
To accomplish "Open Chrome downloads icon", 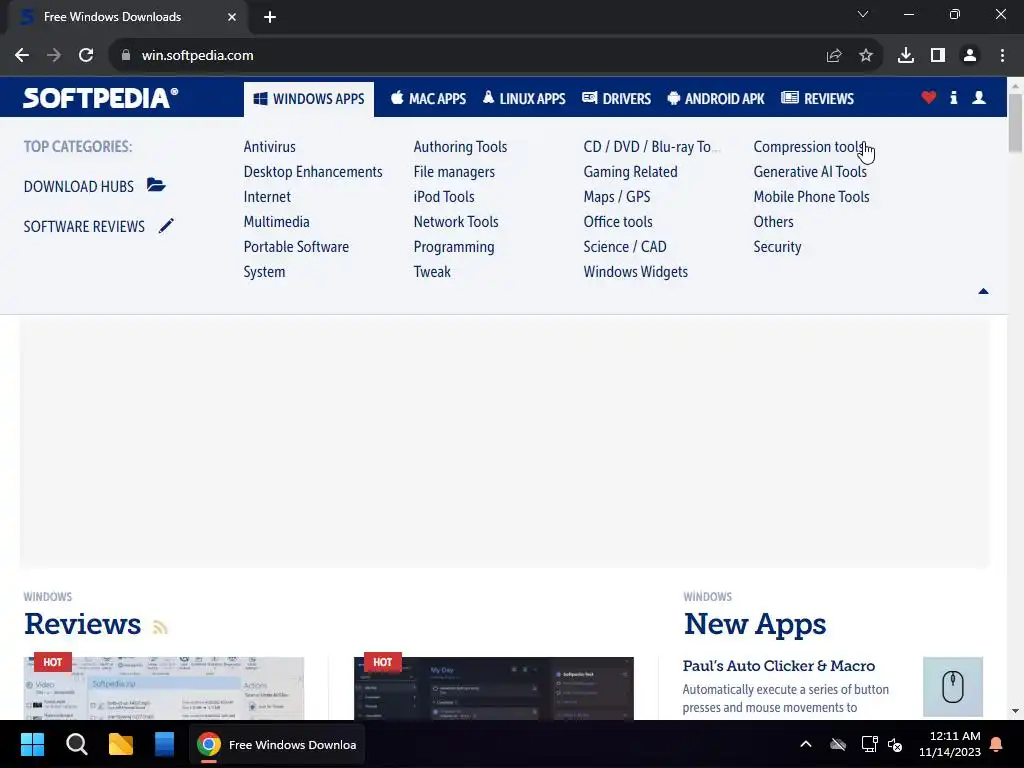I will pyautogui.click(x=906, y=56).
